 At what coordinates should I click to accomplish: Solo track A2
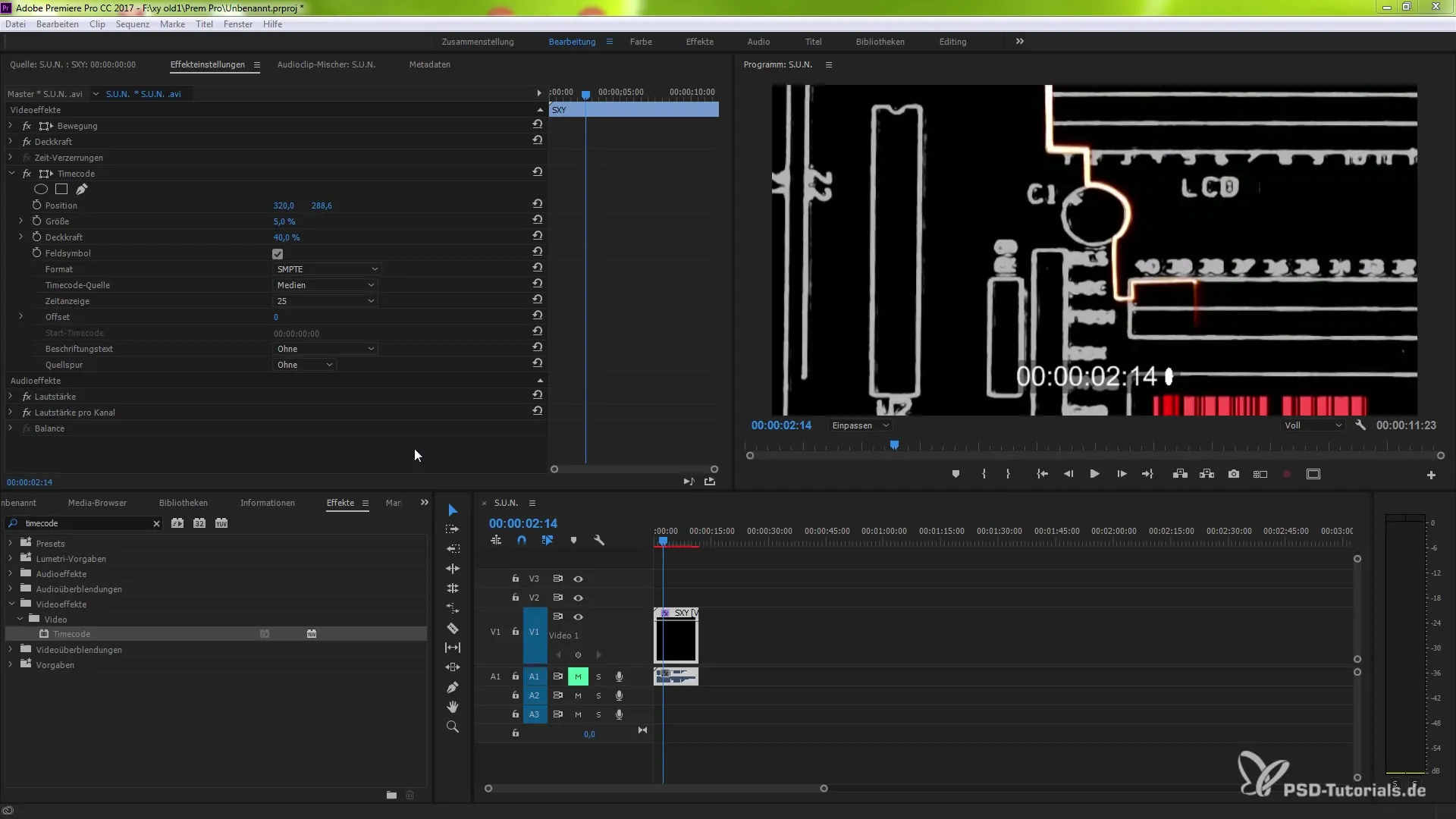coord(598,695)
